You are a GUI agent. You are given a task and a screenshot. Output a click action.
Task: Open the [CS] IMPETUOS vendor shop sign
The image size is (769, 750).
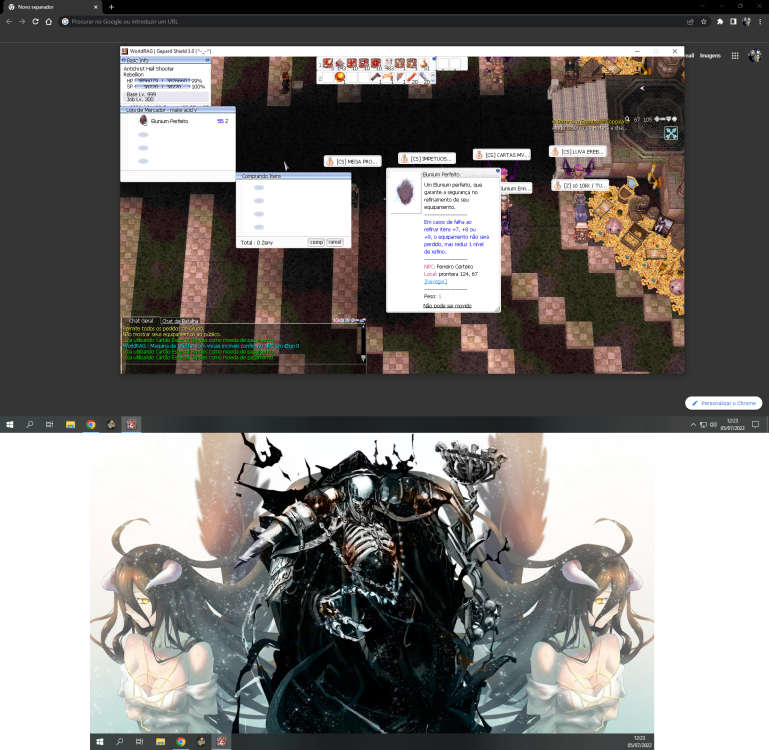coord(427,158)
